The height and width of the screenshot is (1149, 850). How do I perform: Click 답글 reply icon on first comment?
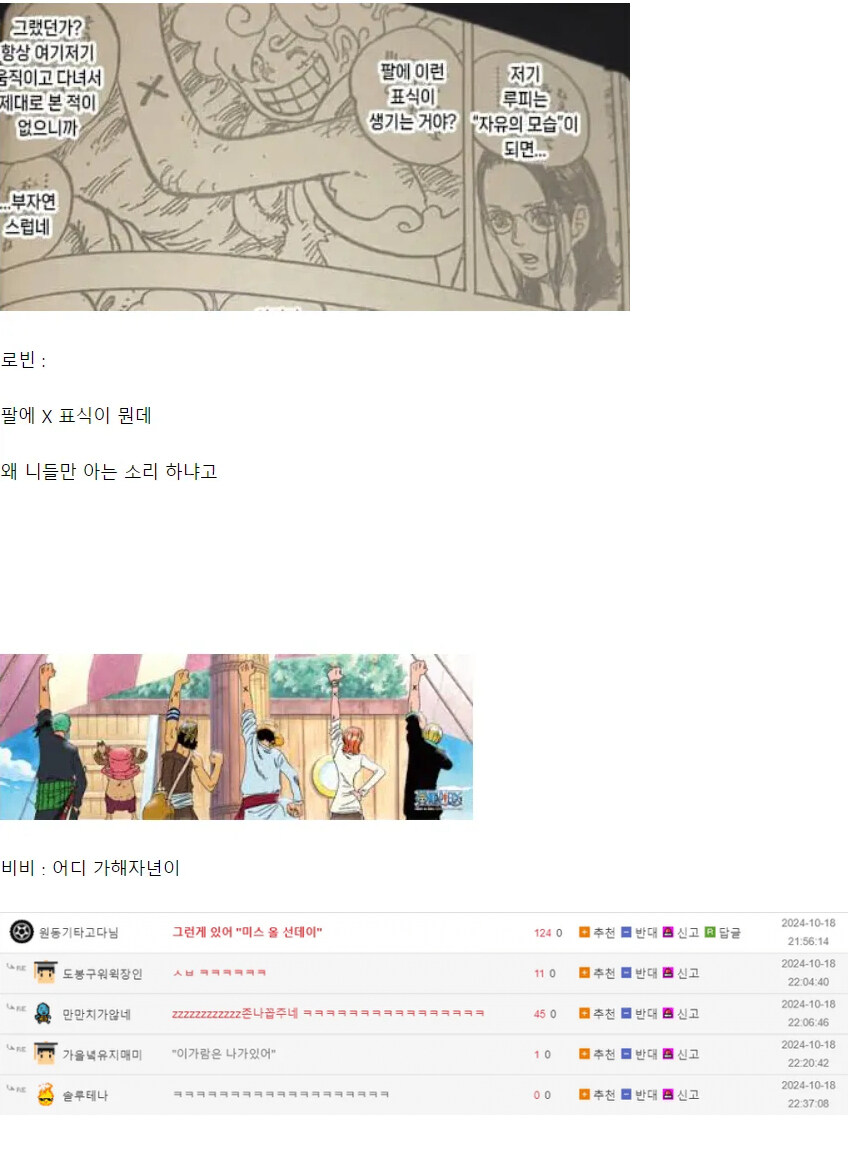722,932
